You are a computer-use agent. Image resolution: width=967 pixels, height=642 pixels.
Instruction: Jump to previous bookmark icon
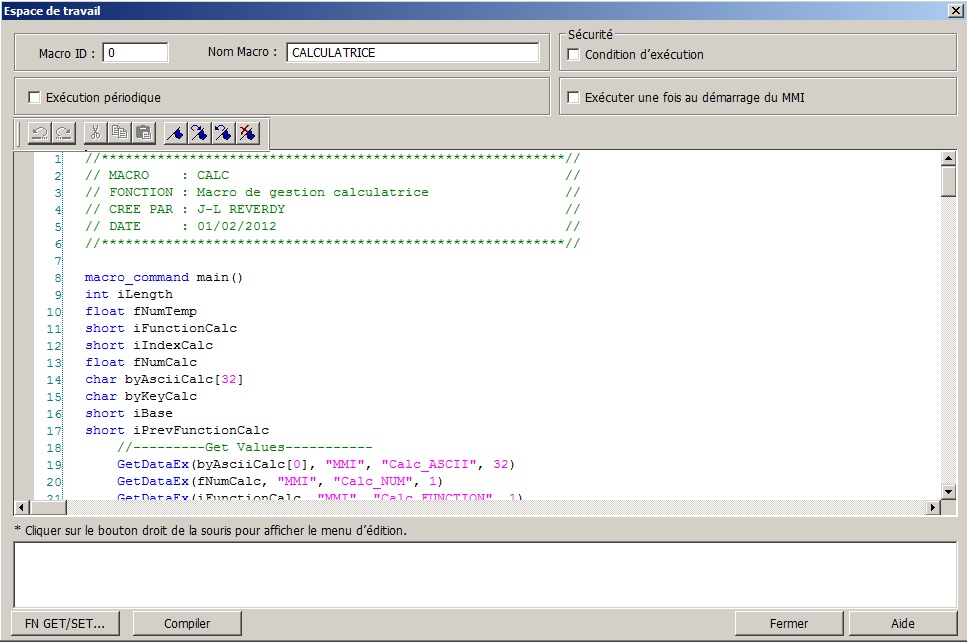click(x=223, y=132)
